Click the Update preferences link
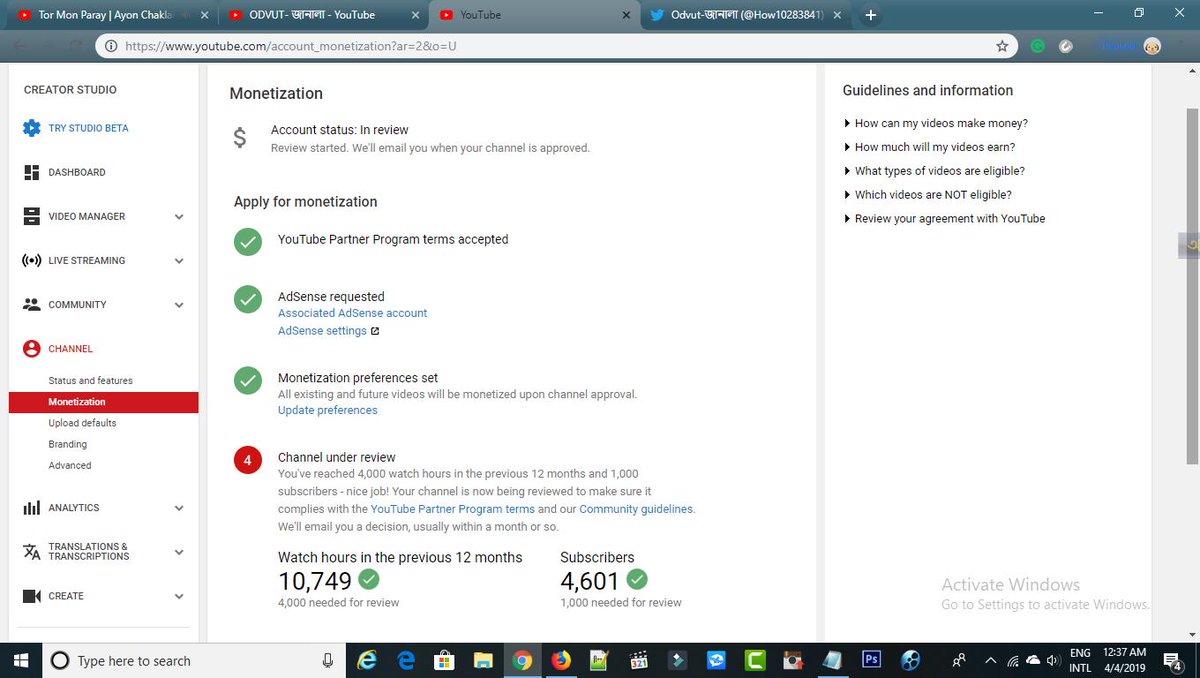Image resolution: width=1200 pixels, height=678 pixels. (327, 410)
